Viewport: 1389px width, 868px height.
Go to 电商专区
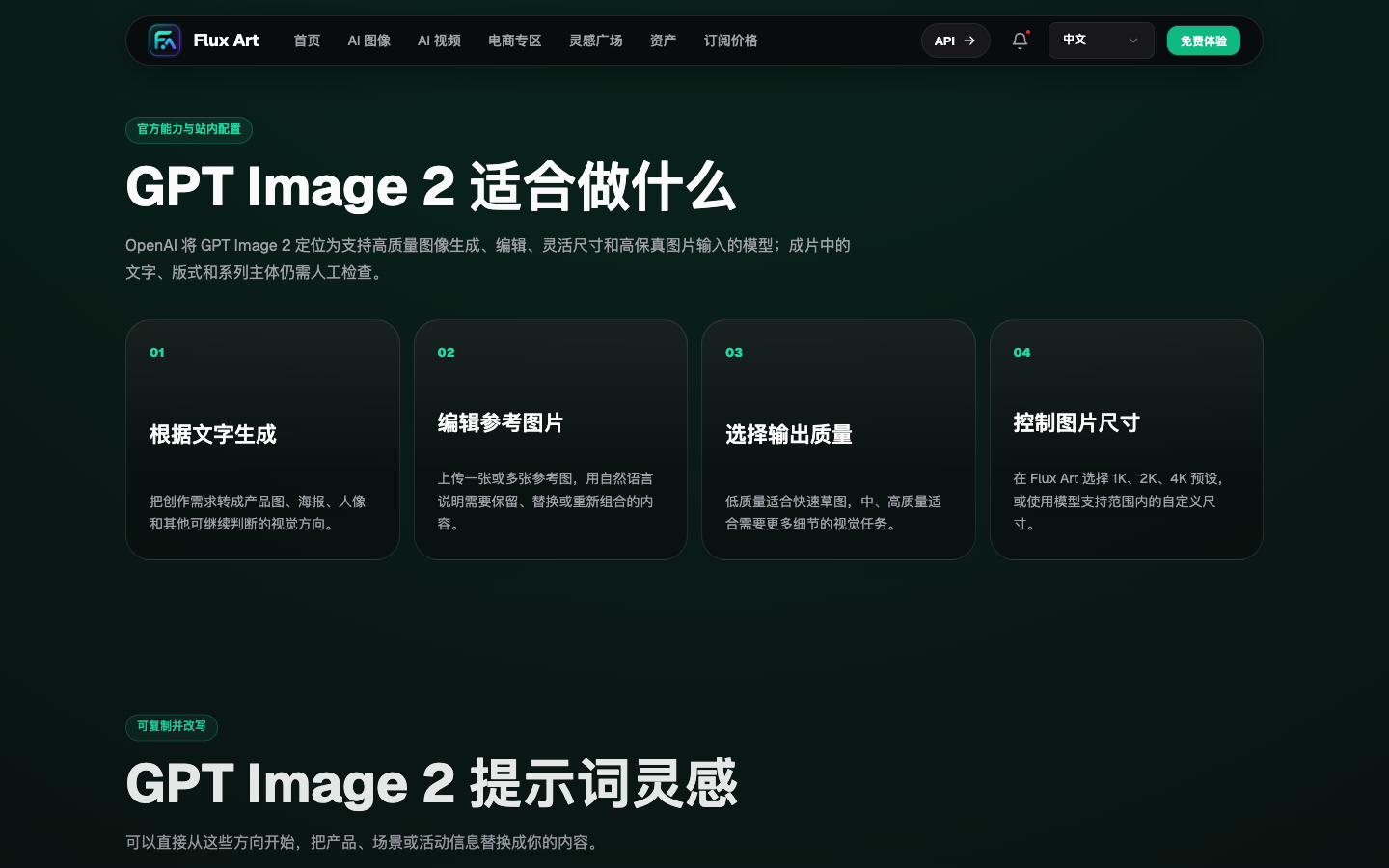(515, 41)
